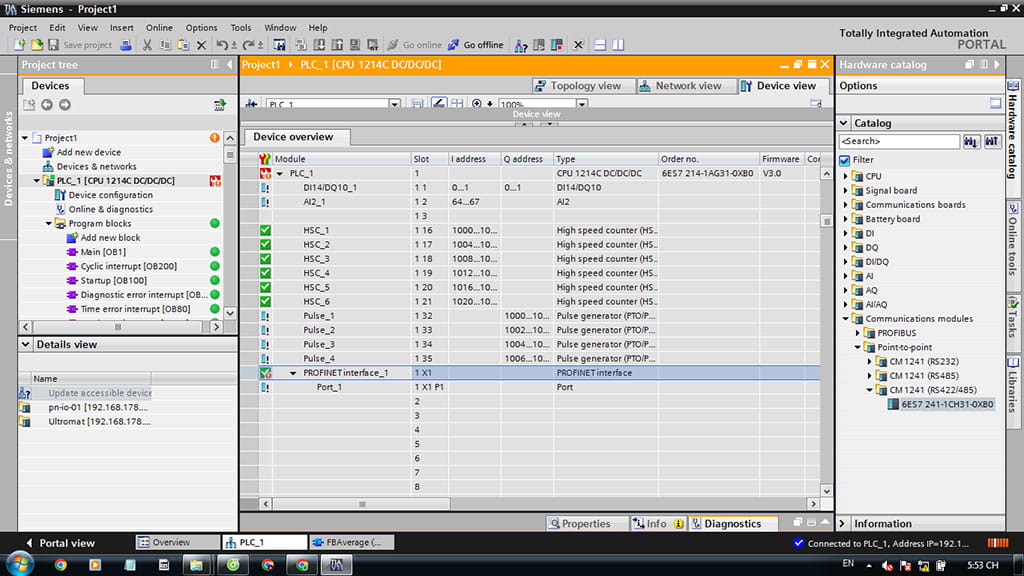
Task: Open Chrome from the Windows taskbar
Action: coord(60,565)
